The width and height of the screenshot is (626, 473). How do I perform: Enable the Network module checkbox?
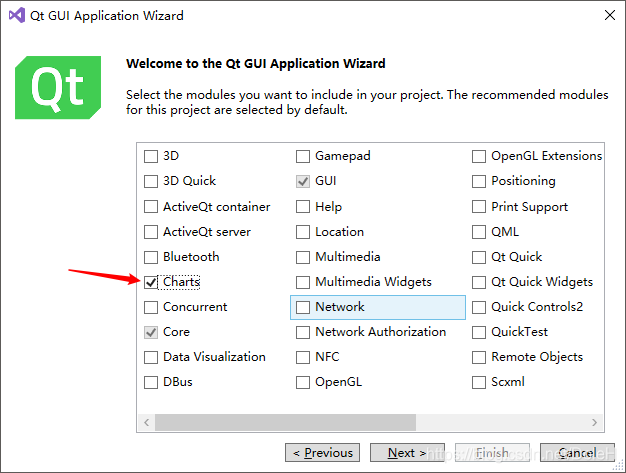click(x=303, y=307)
